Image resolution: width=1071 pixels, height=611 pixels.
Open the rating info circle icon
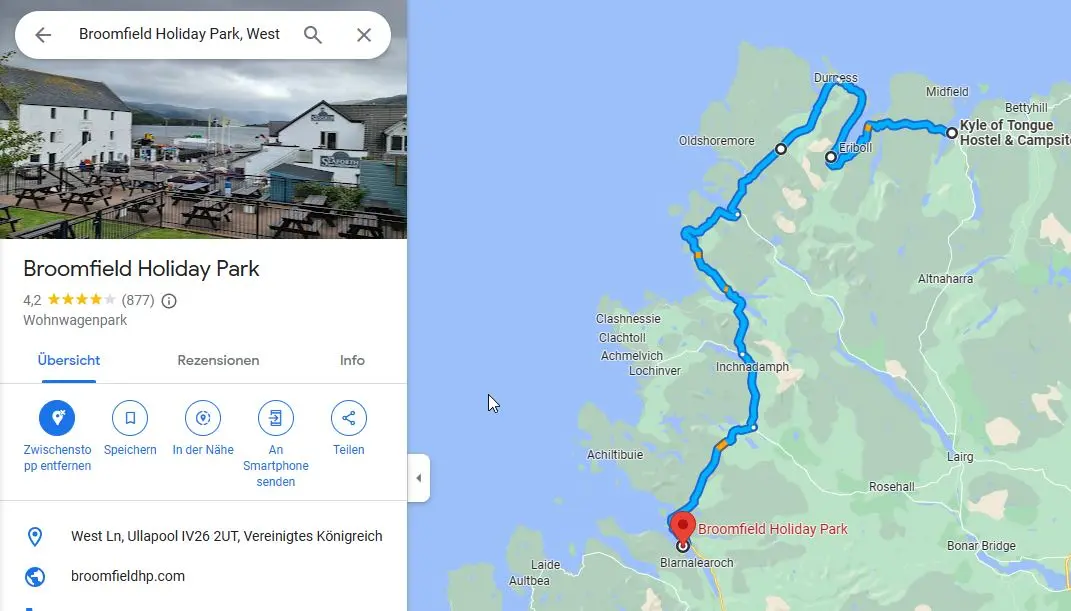[x=169, y=300]
